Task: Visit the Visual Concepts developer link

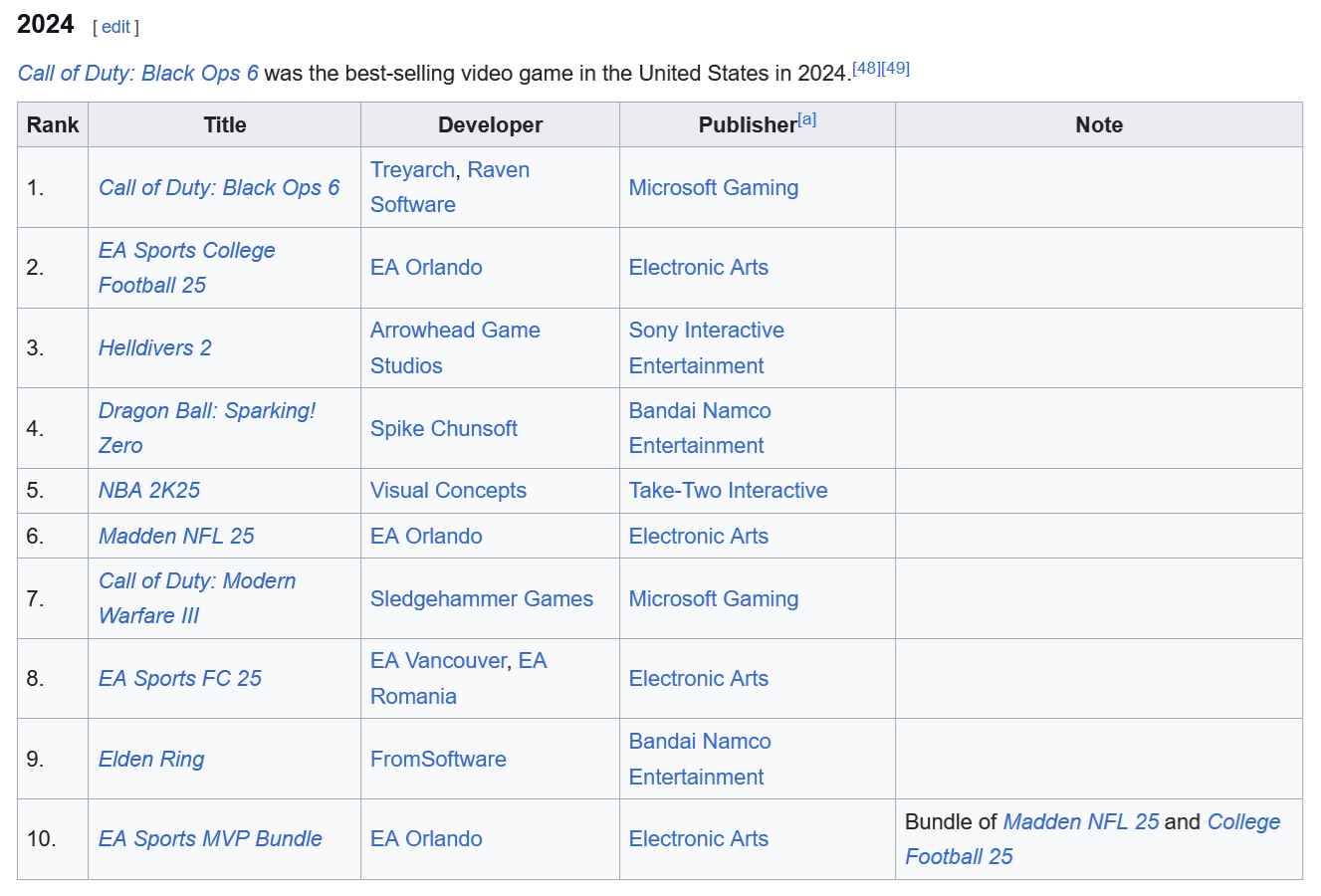Action: (448, 491)
